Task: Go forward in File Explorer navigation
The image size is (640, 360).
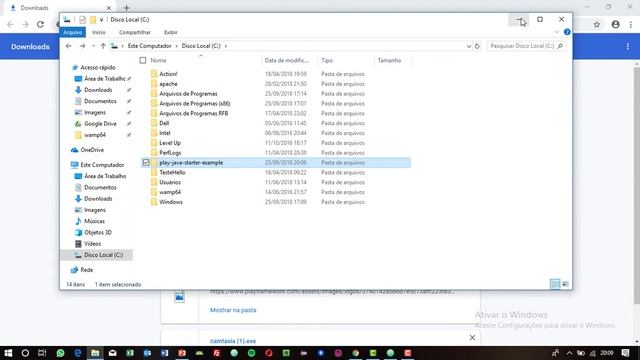Action: pyautogui.click(x=82, y=46)
